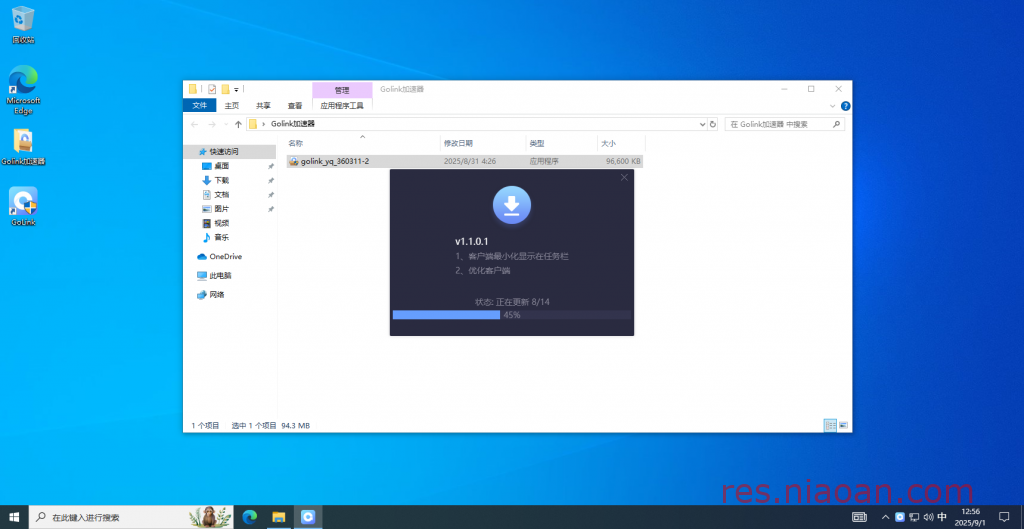Image resolution: width=1024 pixels, height=529 pixels.
Task: Open 视频 in the navigation pane
Action: point(221,223)
